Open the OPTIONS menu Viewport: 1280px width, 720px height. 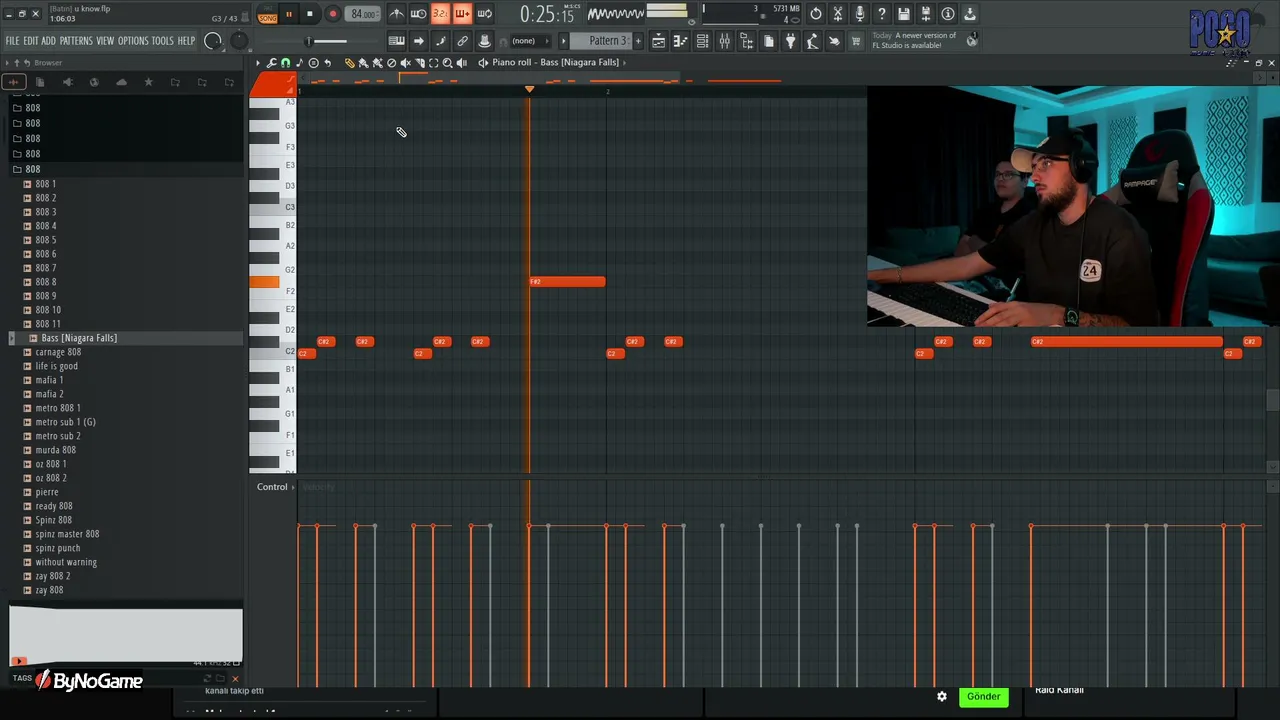[x=133, y=41]
